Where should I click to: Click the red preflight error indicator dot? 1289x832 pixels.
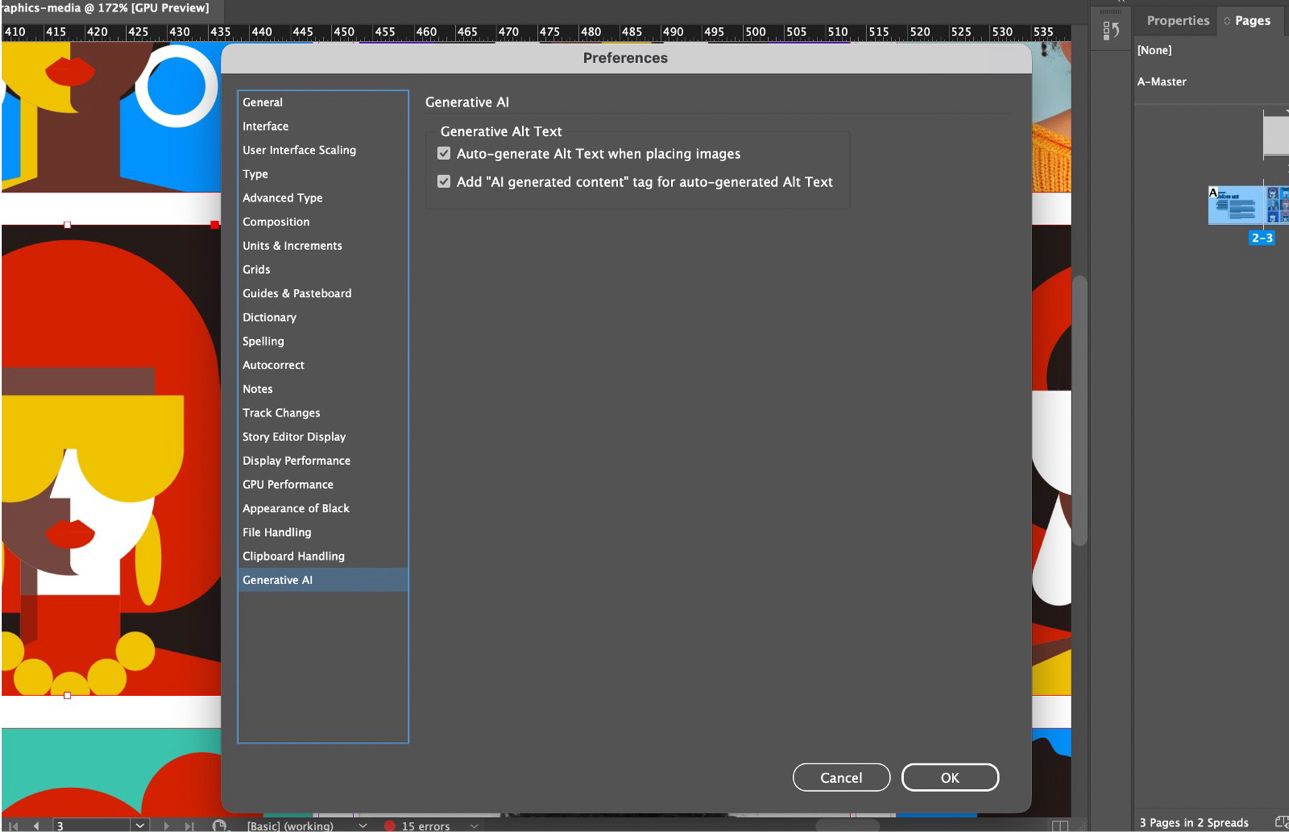[x=390, y=827]
